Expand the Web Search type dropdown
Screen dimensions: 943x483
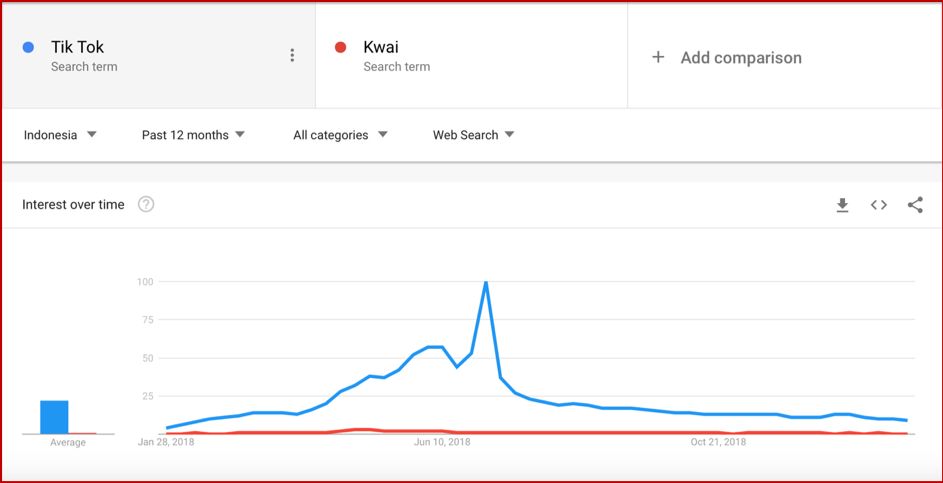[x=473, y=135]
